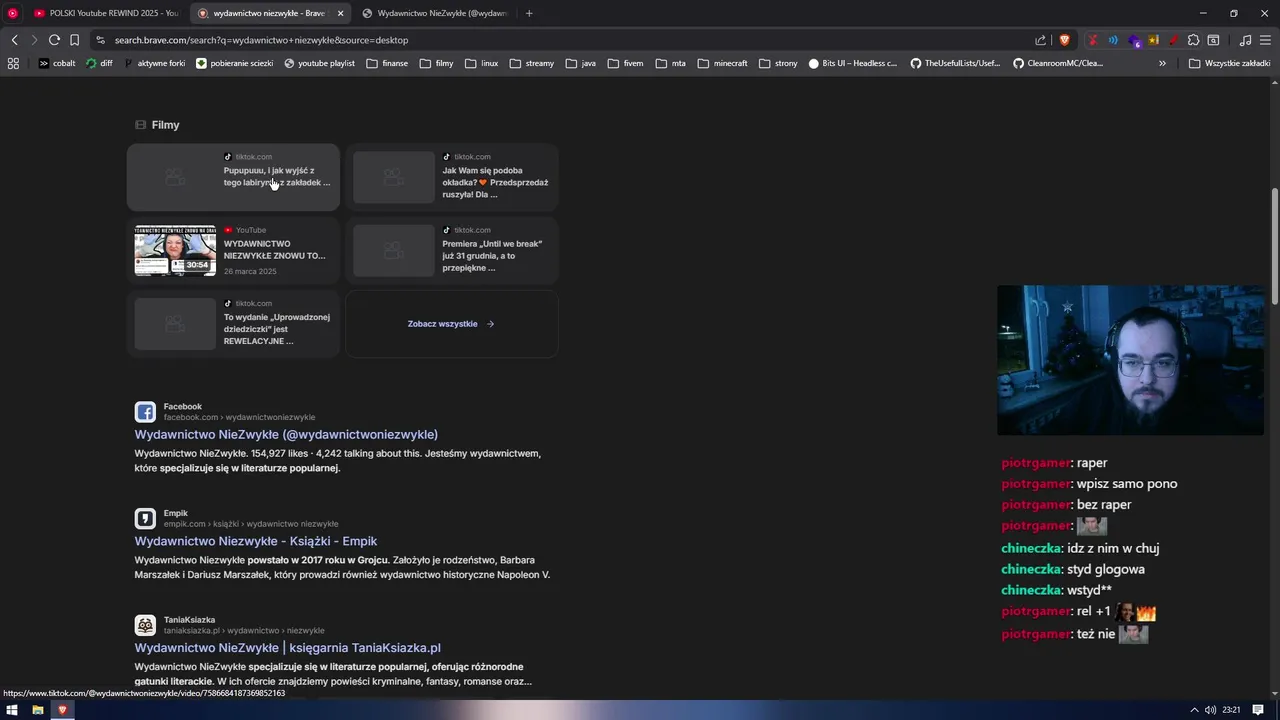Click Zobacz wszystkie videos link
The height and width of the screenshot is (720, 1280).
tap(451, 324)
